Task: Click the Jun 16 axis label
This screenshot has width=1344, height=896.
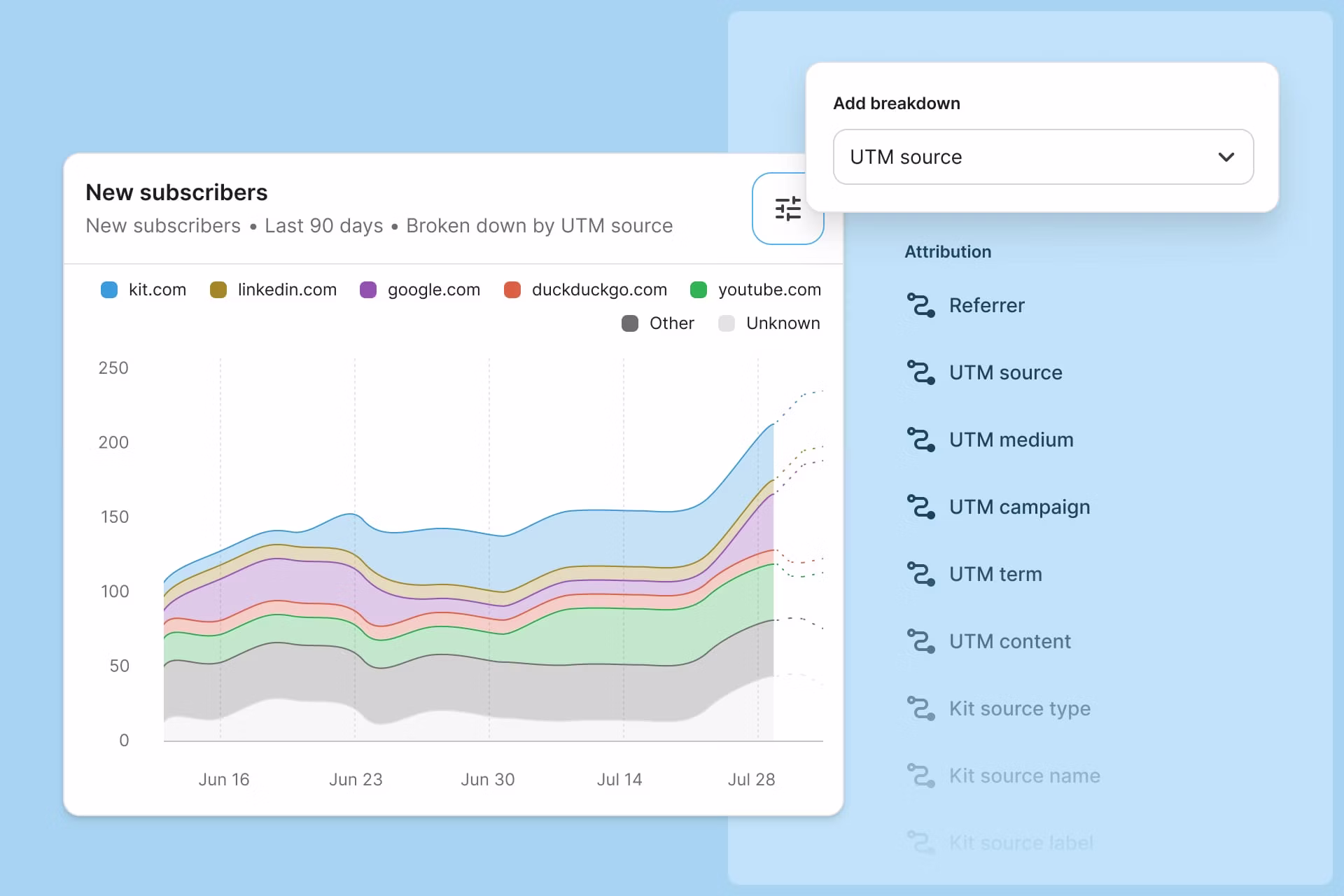Action: coord(224,780)
